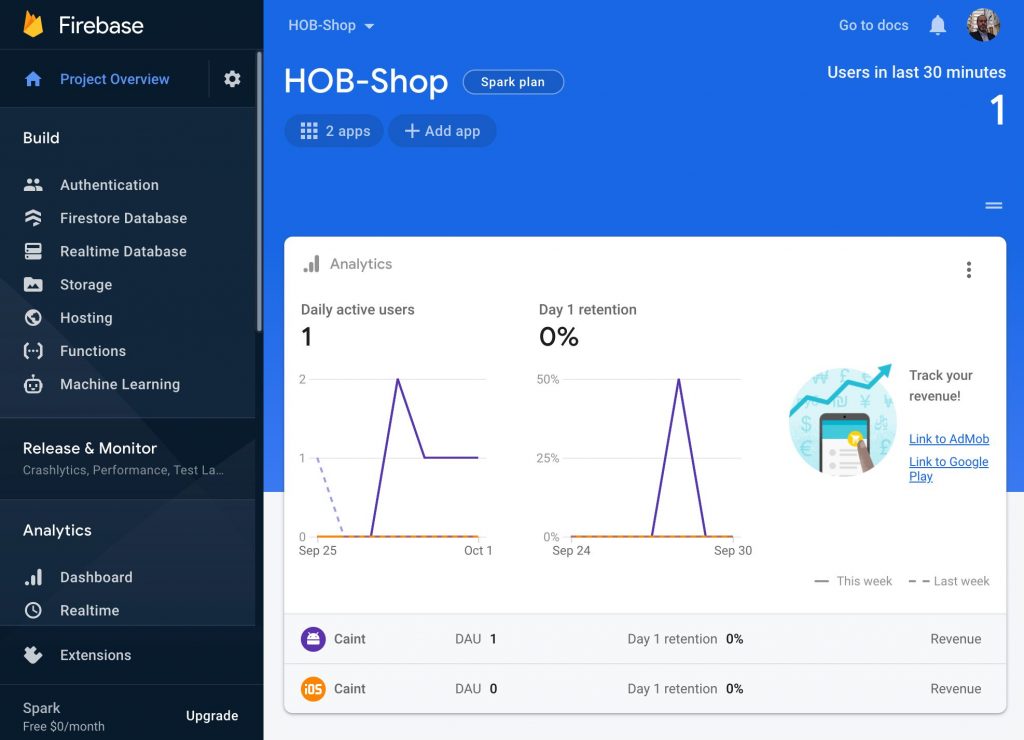Go to Realtime Database
The height and width of the screenshot is (740, 1024).
[123, 251]
